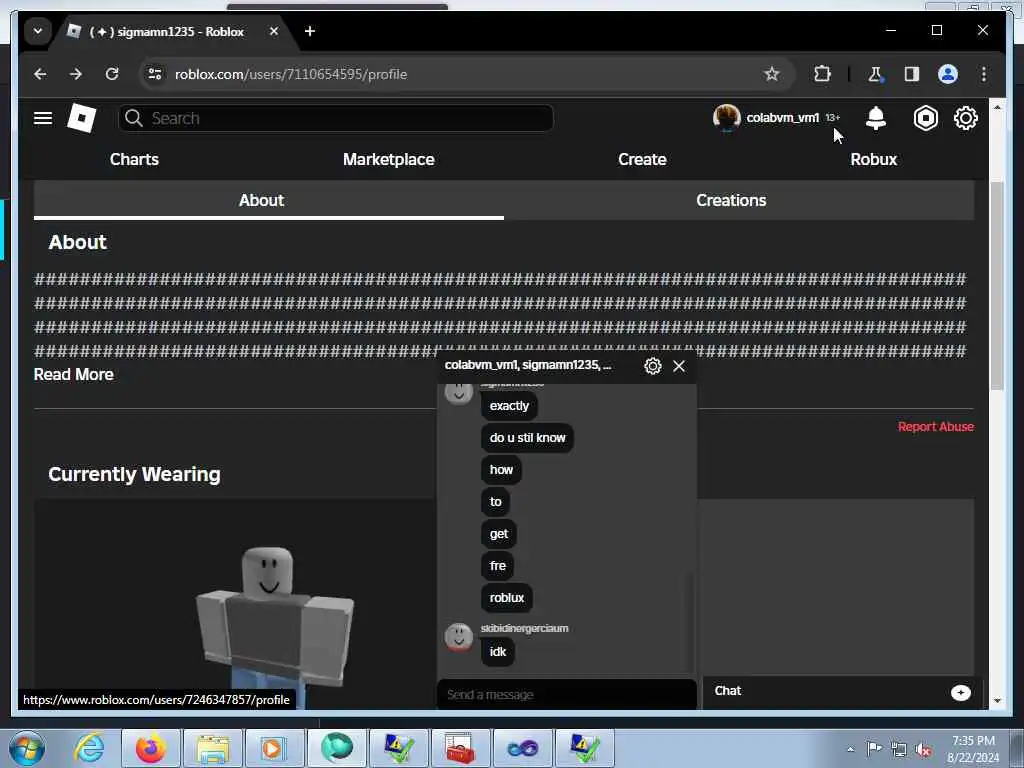This screenshot has width=1024, height=768.
Task: Start a new chat with plus icon
Action: pos(960,692)
